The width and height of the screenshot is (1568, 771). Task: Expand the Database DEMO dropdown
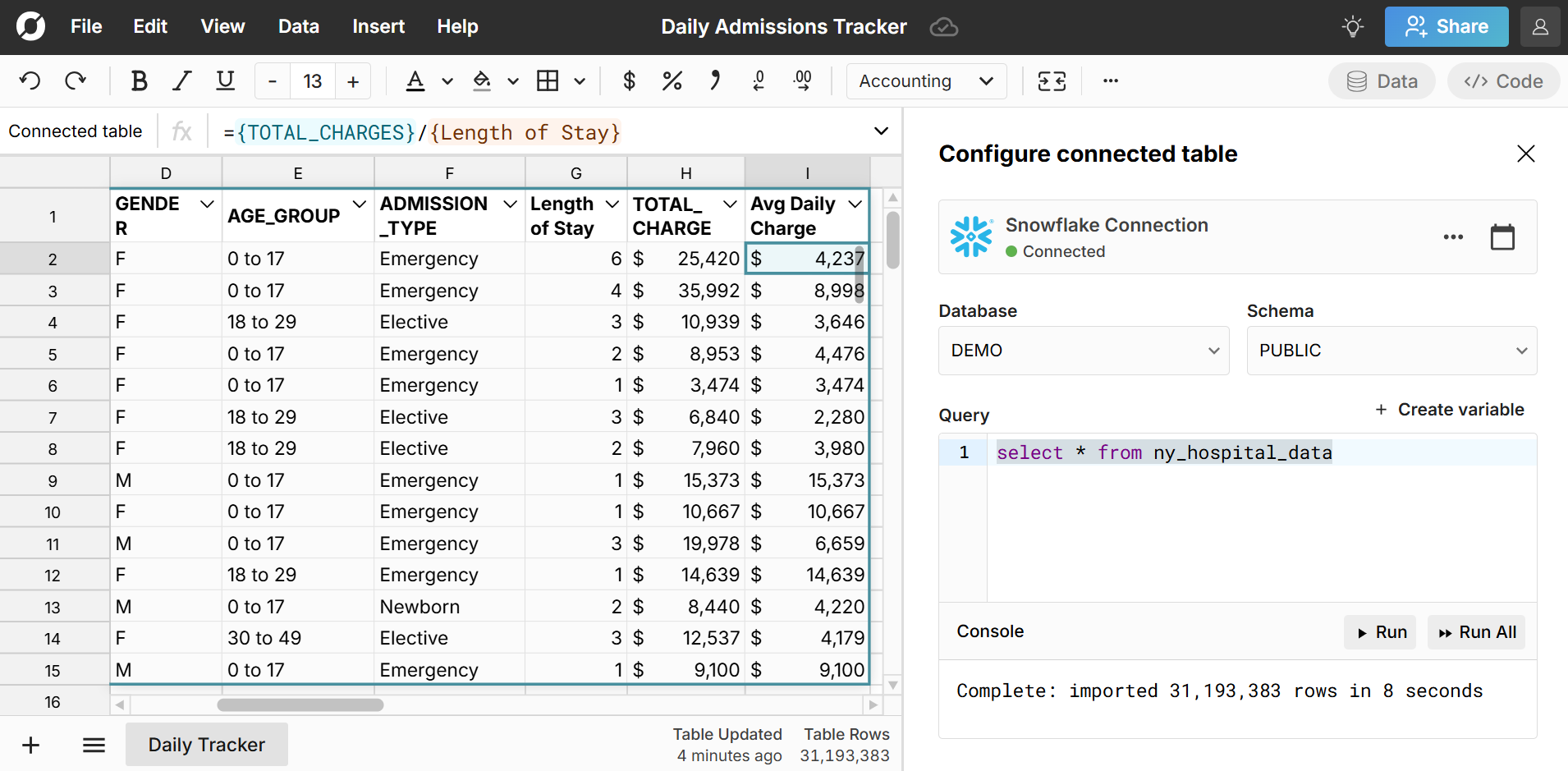1083,351
